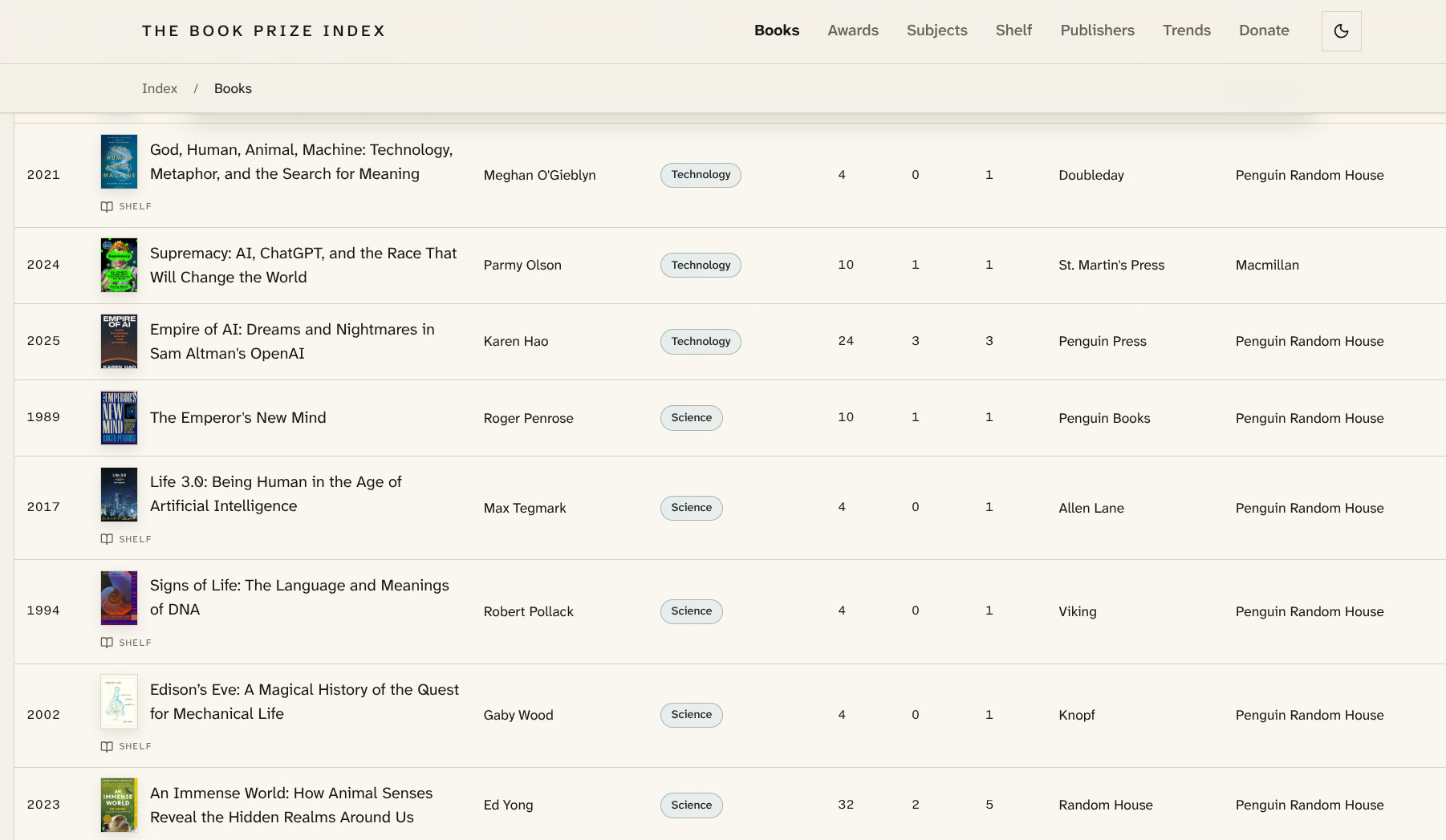Click Technology tag in Meghan O'Gieblyn row
1446x840 pixels.
point(701,175)
